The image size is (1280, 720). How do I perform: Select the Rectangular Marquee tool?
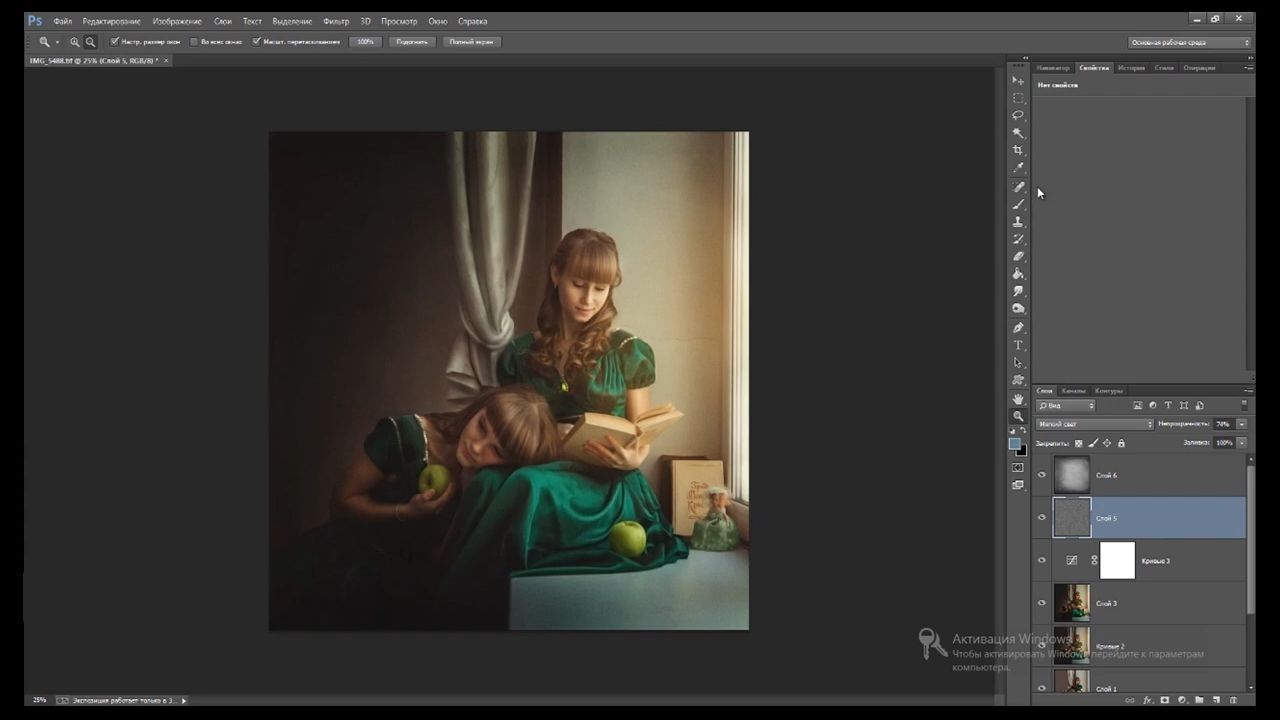[x=1018, y=98]
